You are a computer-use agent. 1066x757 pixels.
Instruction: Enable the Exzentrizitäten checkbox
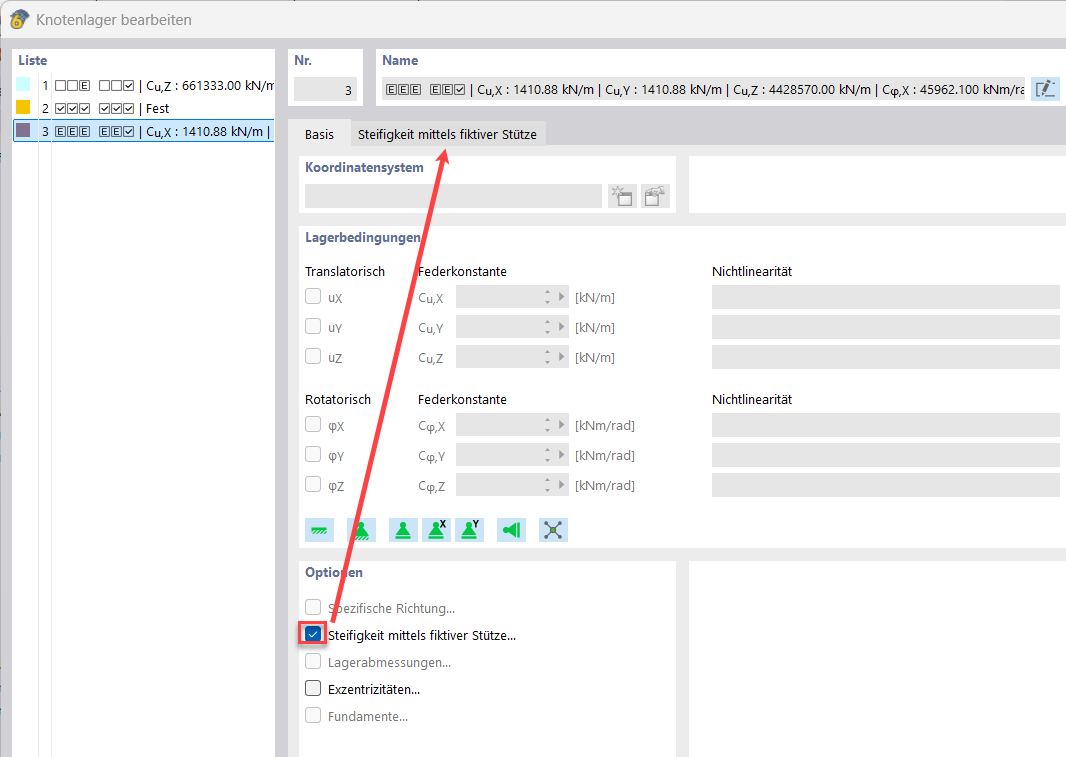(313, 689)
